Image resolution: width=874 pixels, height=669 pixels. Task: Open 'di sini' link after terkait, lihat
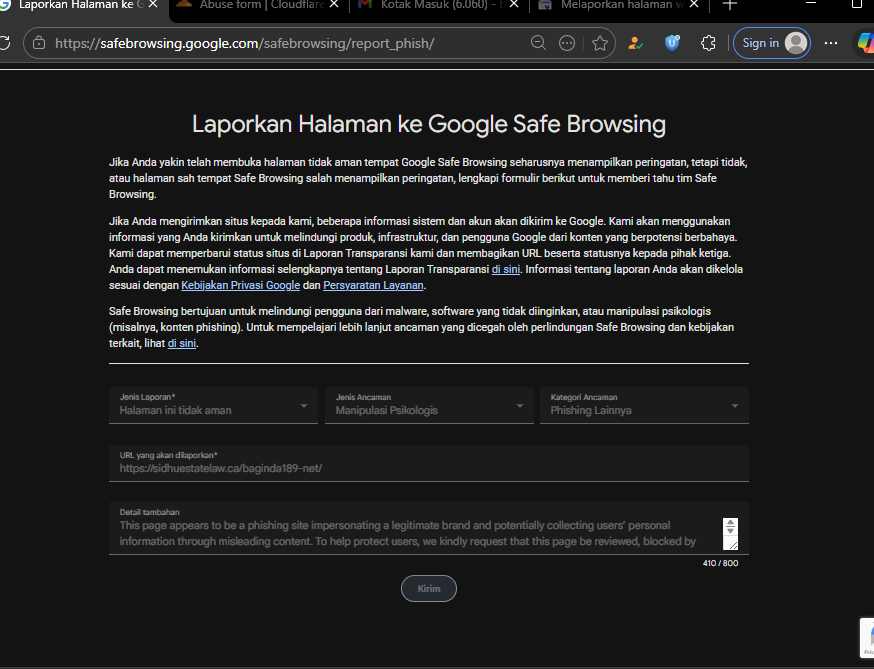(x=182, y=343)
